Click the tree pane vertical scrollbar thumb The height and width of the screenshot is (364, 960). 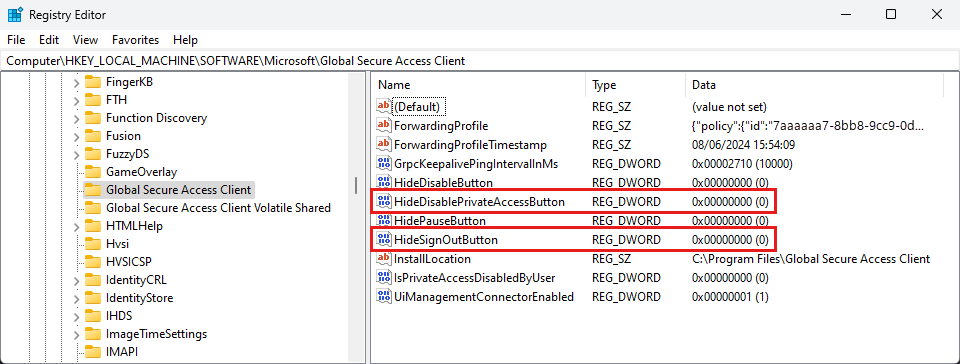(x=355, y=185)
